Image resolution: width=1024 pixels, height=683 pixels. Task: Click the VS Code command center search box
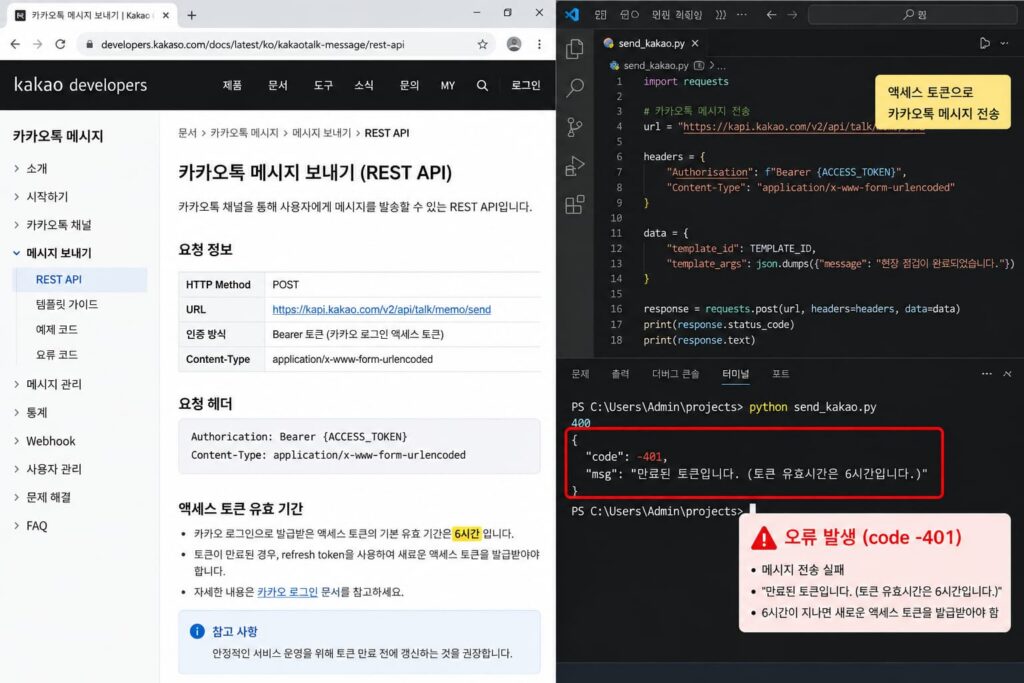[913, 14]
